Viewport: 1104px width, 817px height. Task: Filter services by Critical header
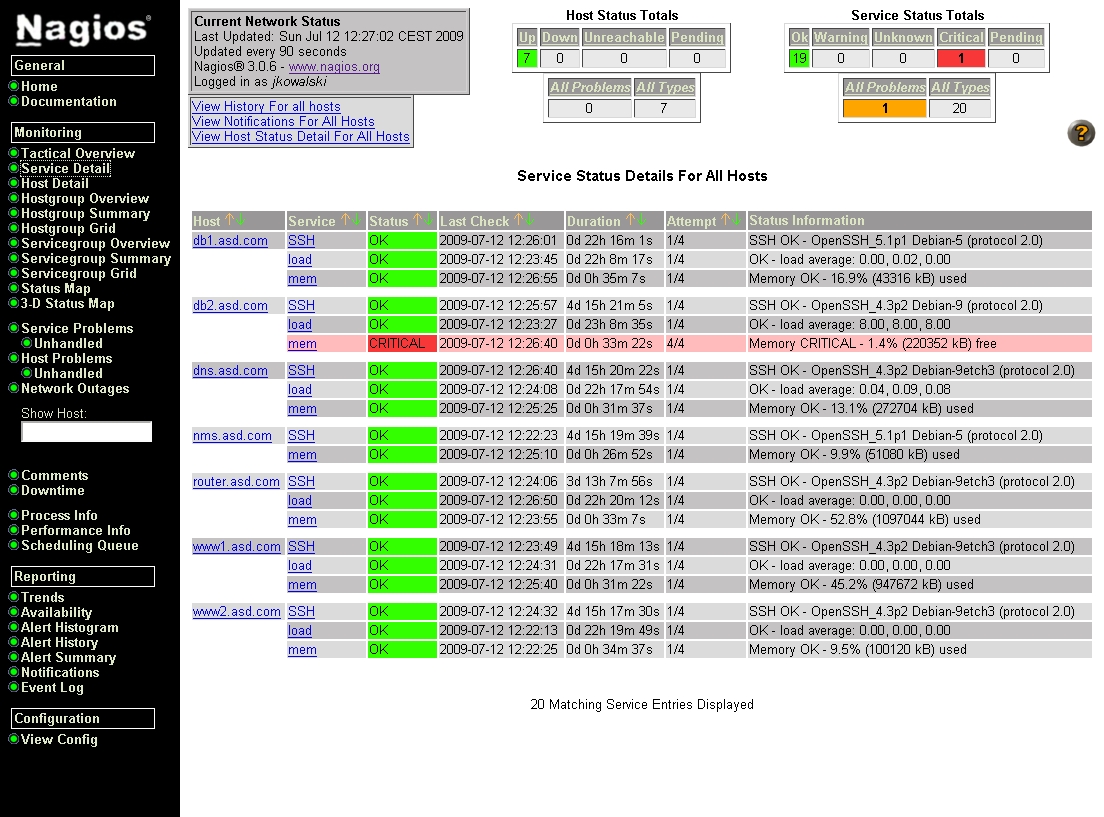[x=960, y=37]
